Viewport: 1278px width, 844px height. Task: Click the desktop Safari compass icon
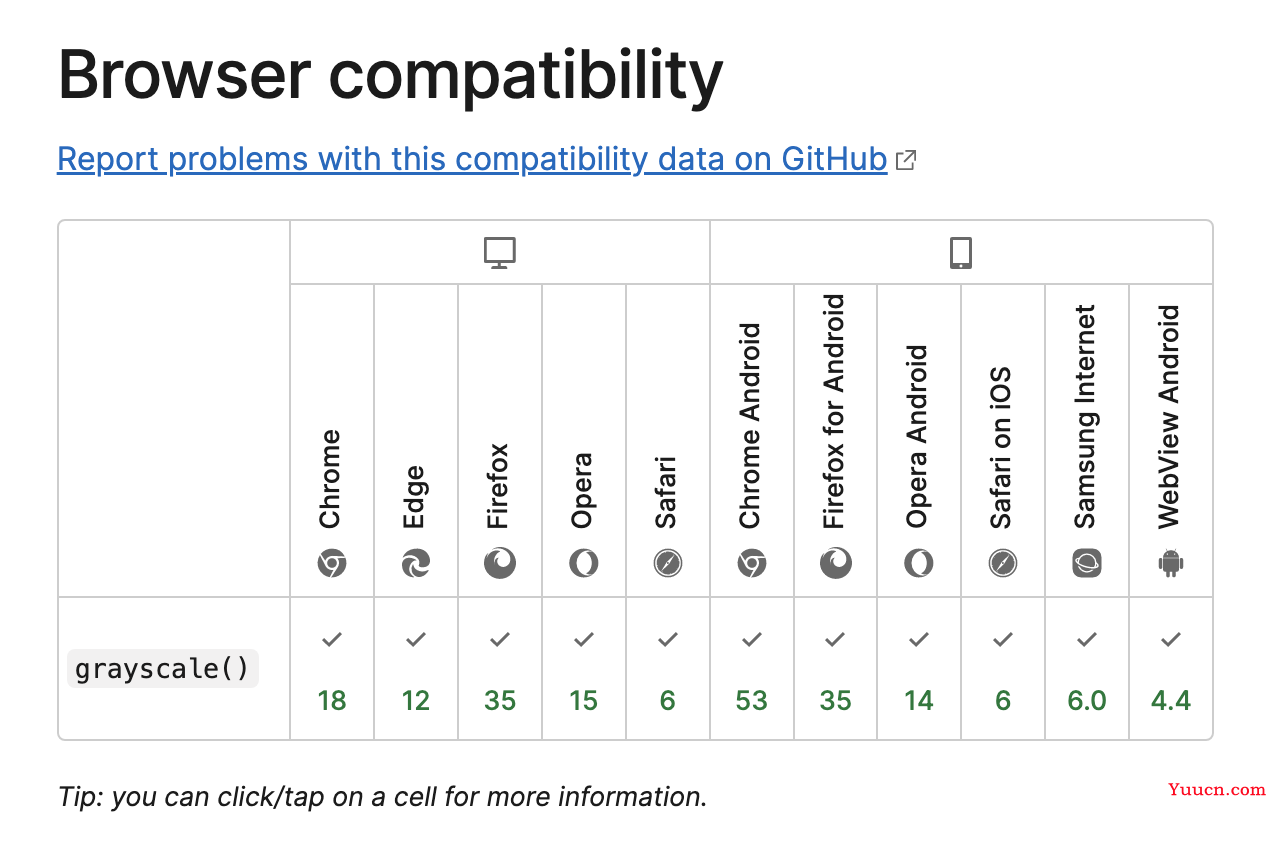[668, 564]
